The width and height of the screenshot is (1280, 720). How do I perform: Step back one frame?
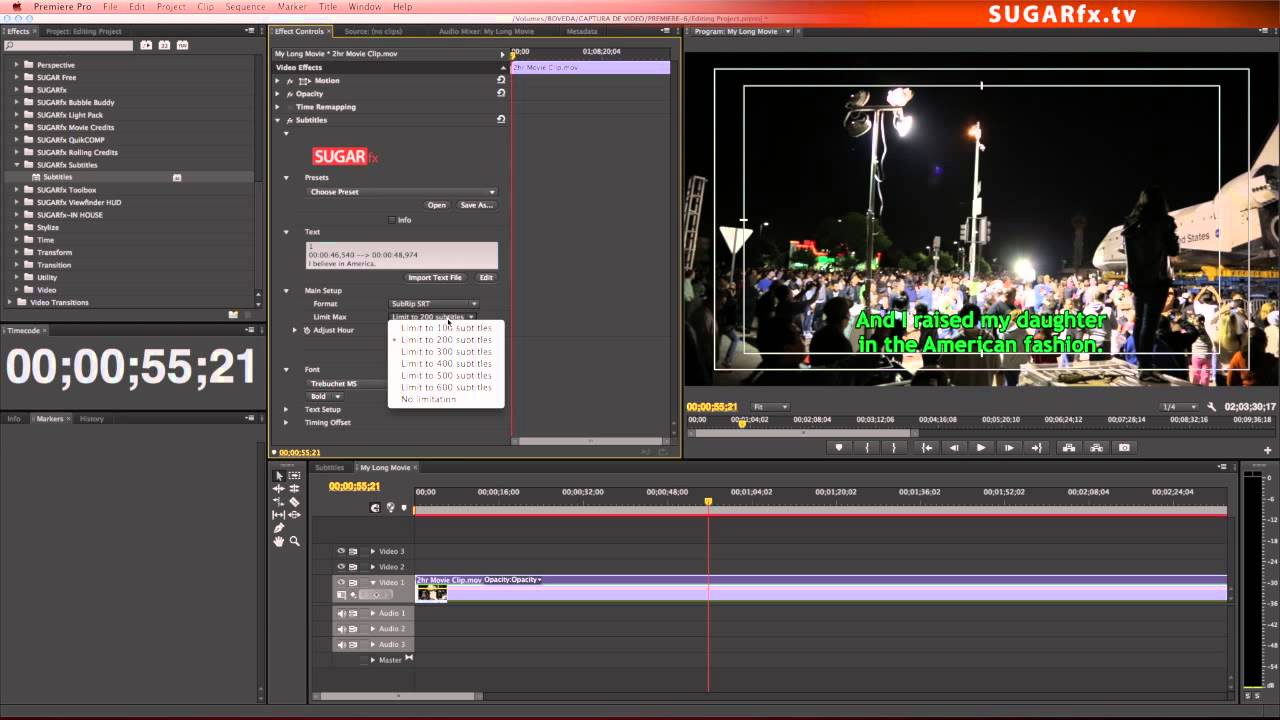click(954, 448)
